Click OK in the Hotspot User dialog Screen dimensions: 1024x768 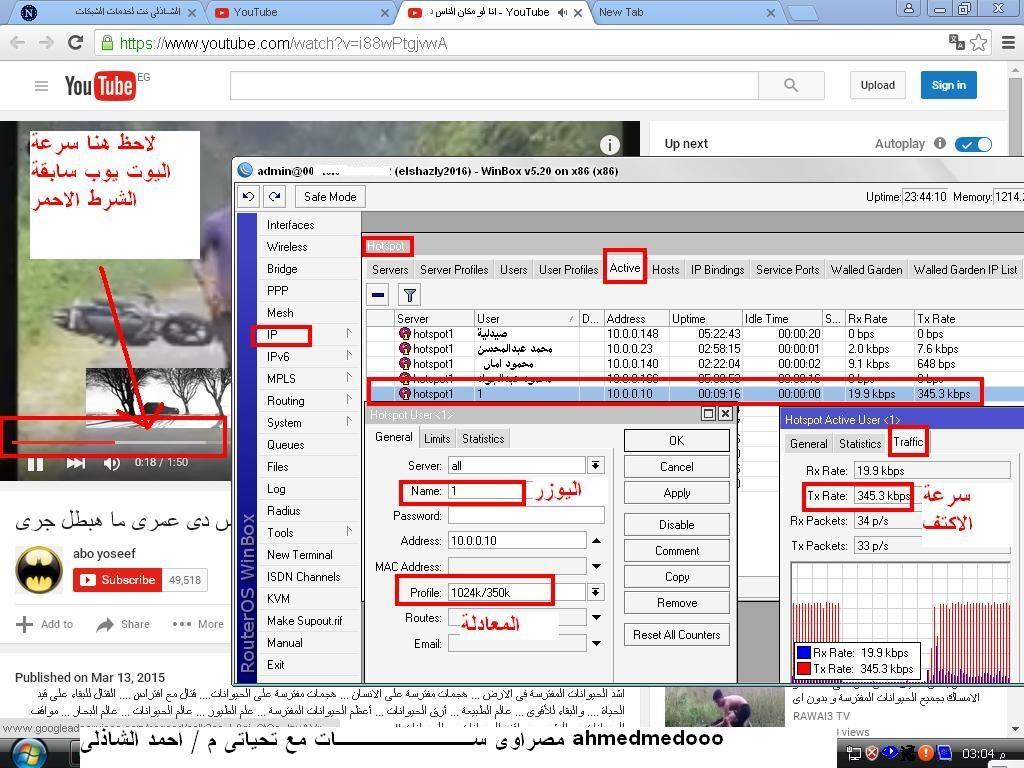[x=677, y=441]
